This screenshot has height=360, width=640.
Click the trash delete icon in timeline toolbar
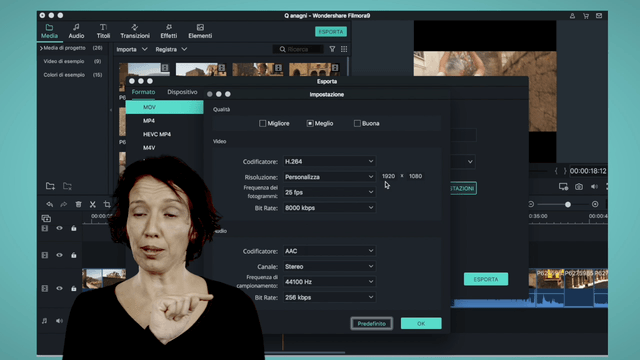78,204
